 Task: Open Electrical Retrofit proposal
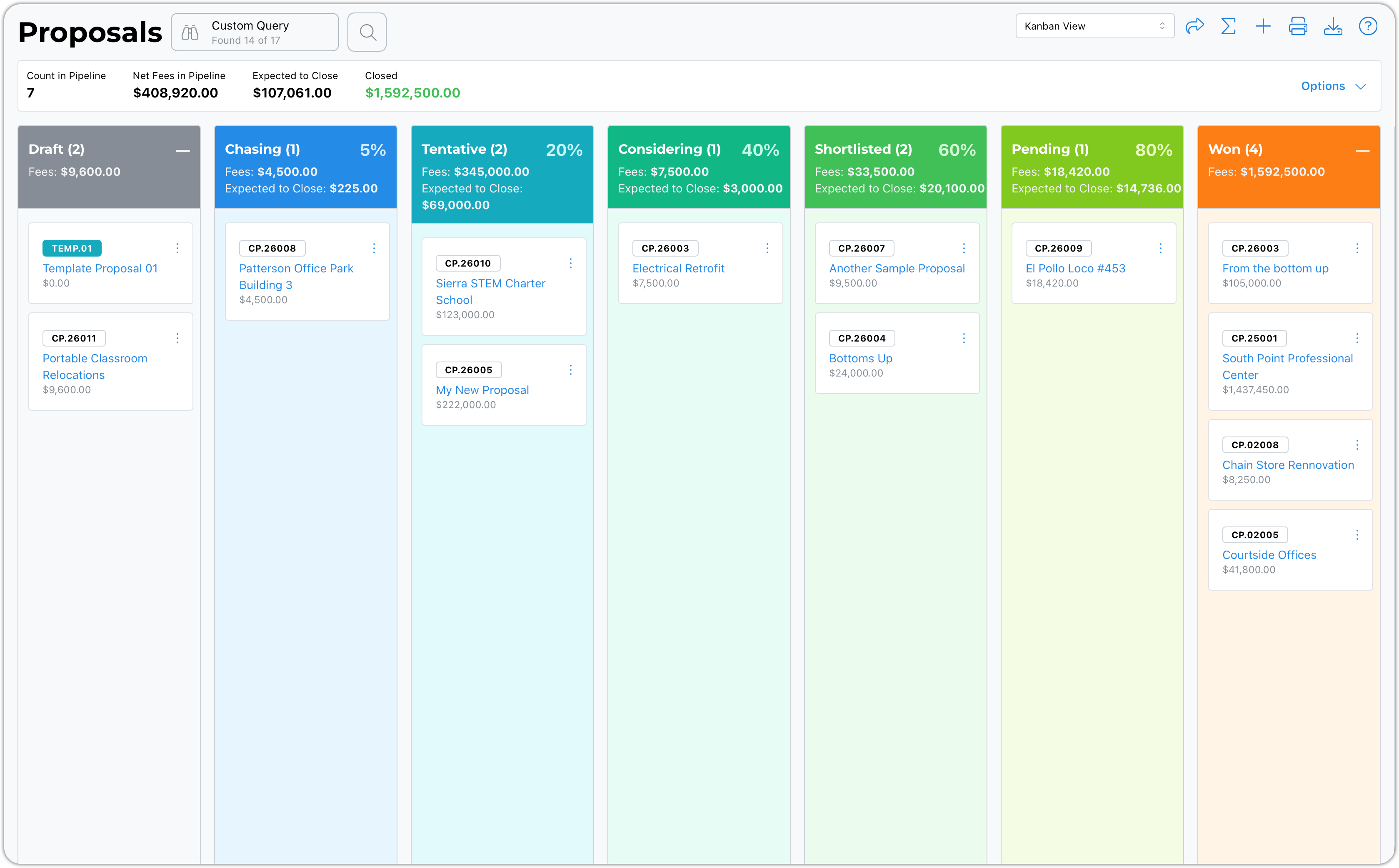click(678, 268)
